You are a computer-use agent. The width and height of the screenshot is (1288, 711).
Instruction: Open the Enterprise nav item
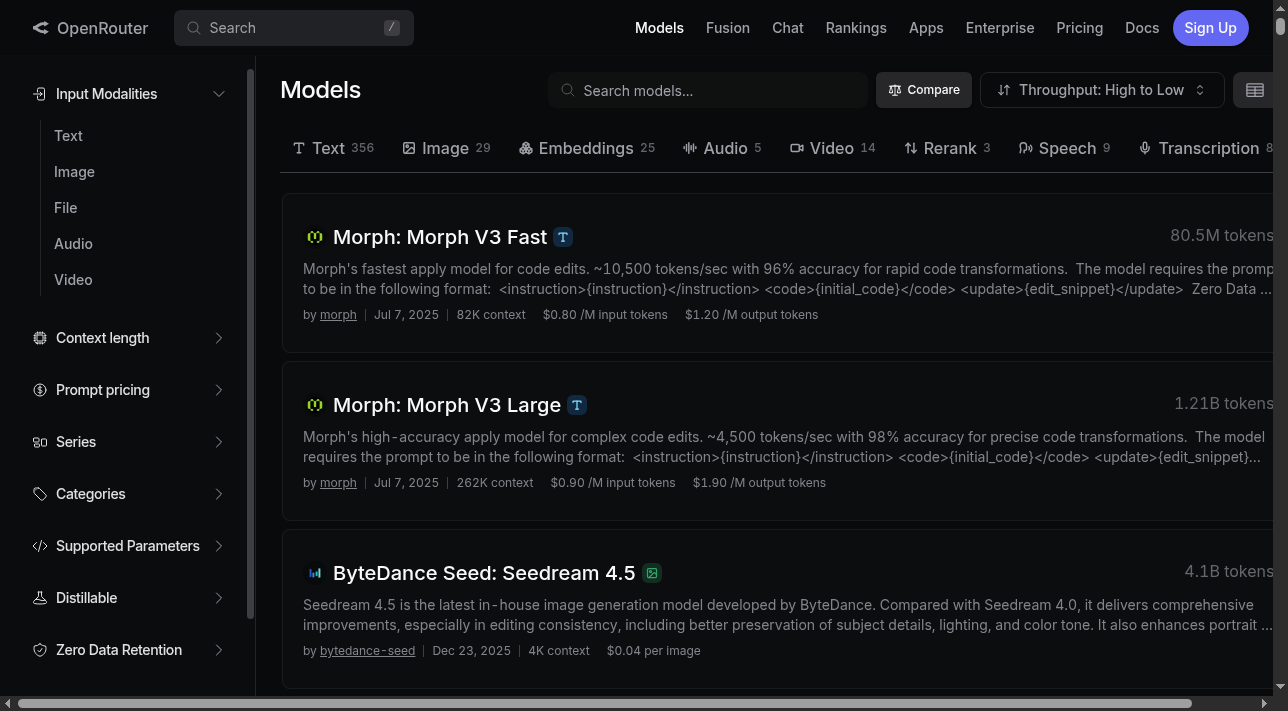(1000, 28)
